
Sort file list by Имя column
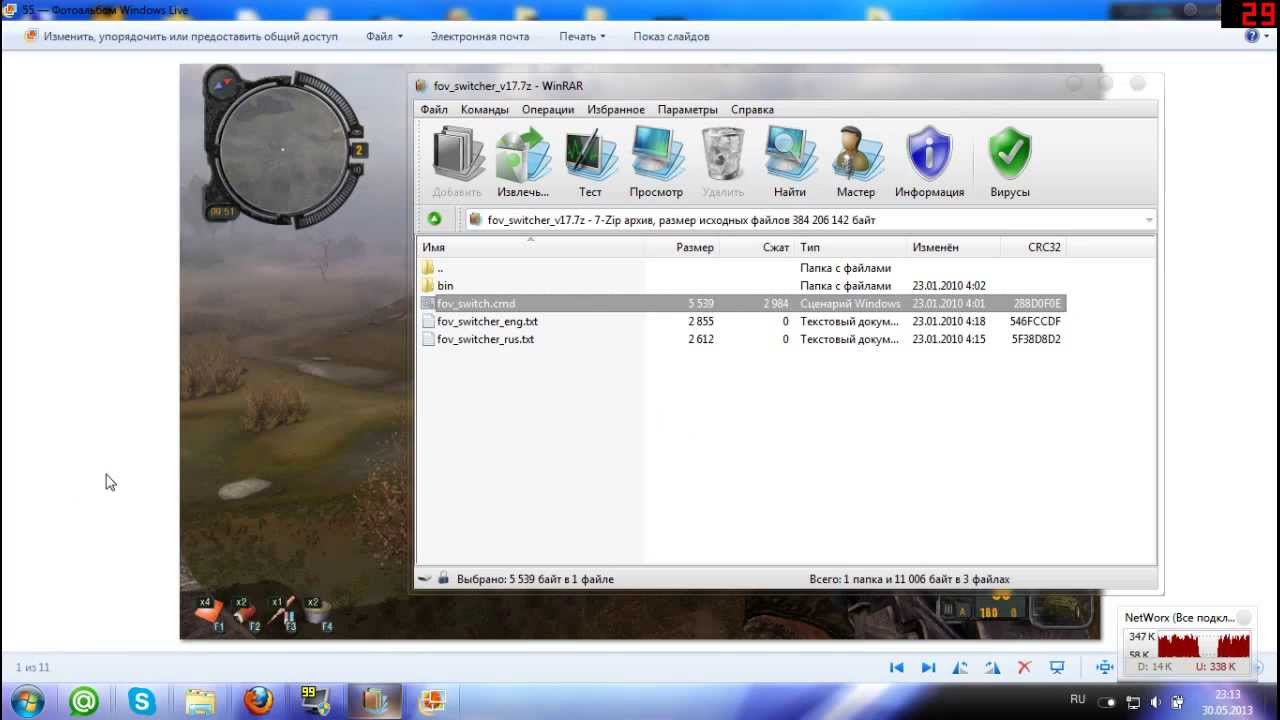(x=530, y=247)
